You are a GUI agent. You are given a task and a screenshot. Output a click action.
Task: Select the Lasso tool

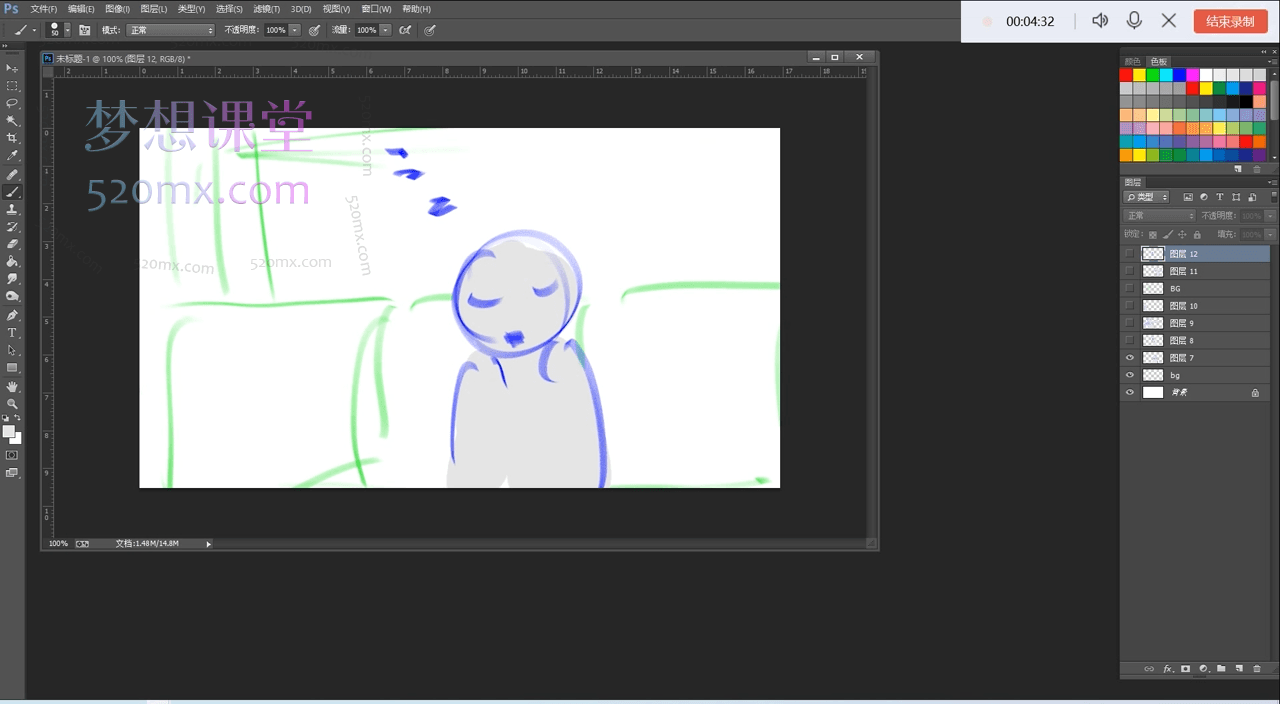pyautogui.click(x=12, y=103)
